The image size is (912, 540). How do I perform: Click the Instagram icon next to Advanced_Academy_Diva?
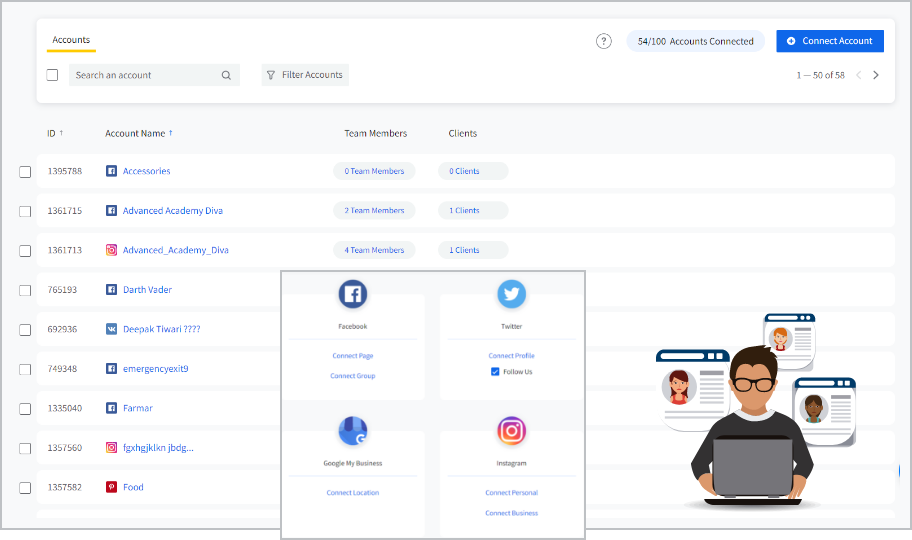coord(111,250)
